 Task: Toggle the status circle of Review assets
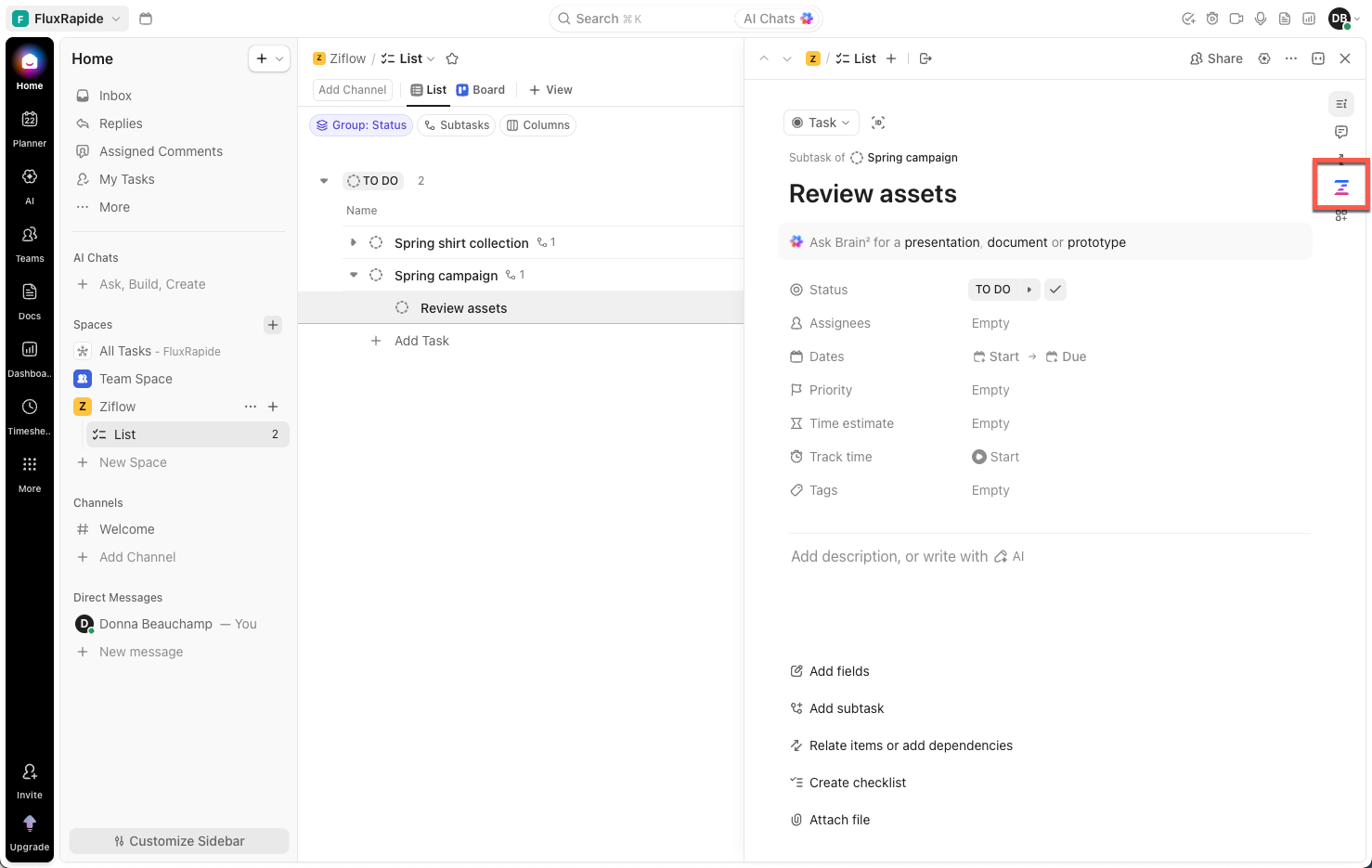point(402,308)
